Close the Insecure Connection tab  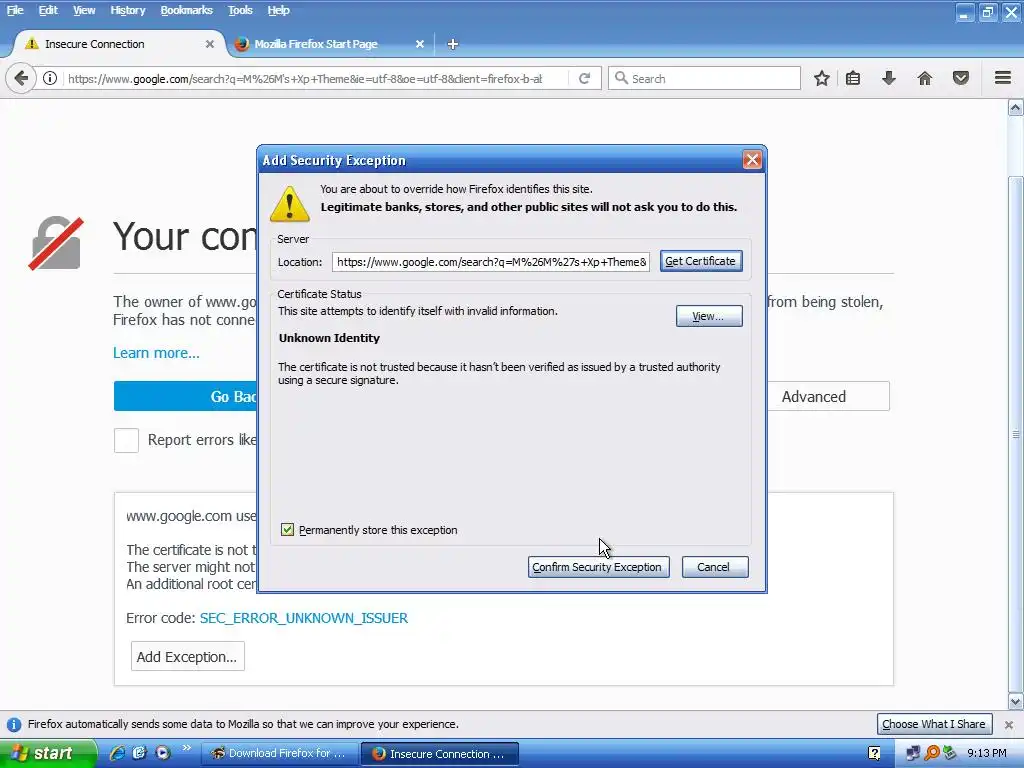point(210,44)
